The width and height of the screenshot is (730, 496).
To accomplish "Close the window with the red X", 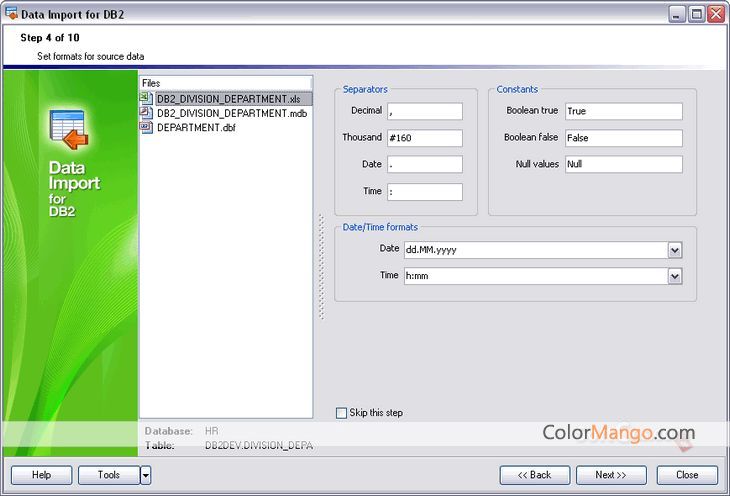I will pos(716,14).
